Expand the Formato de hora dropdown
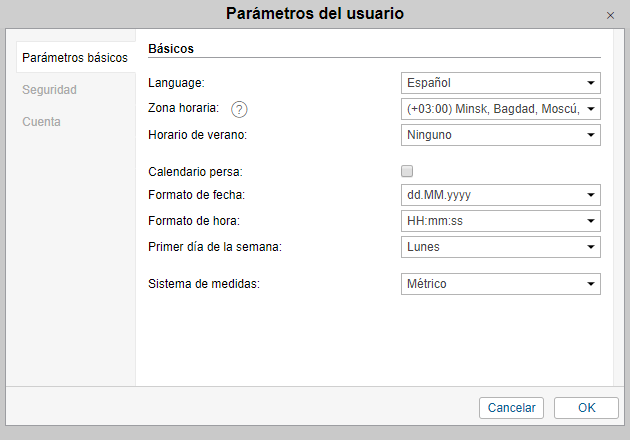Screen dimensions: 630x440 point(501,221)
